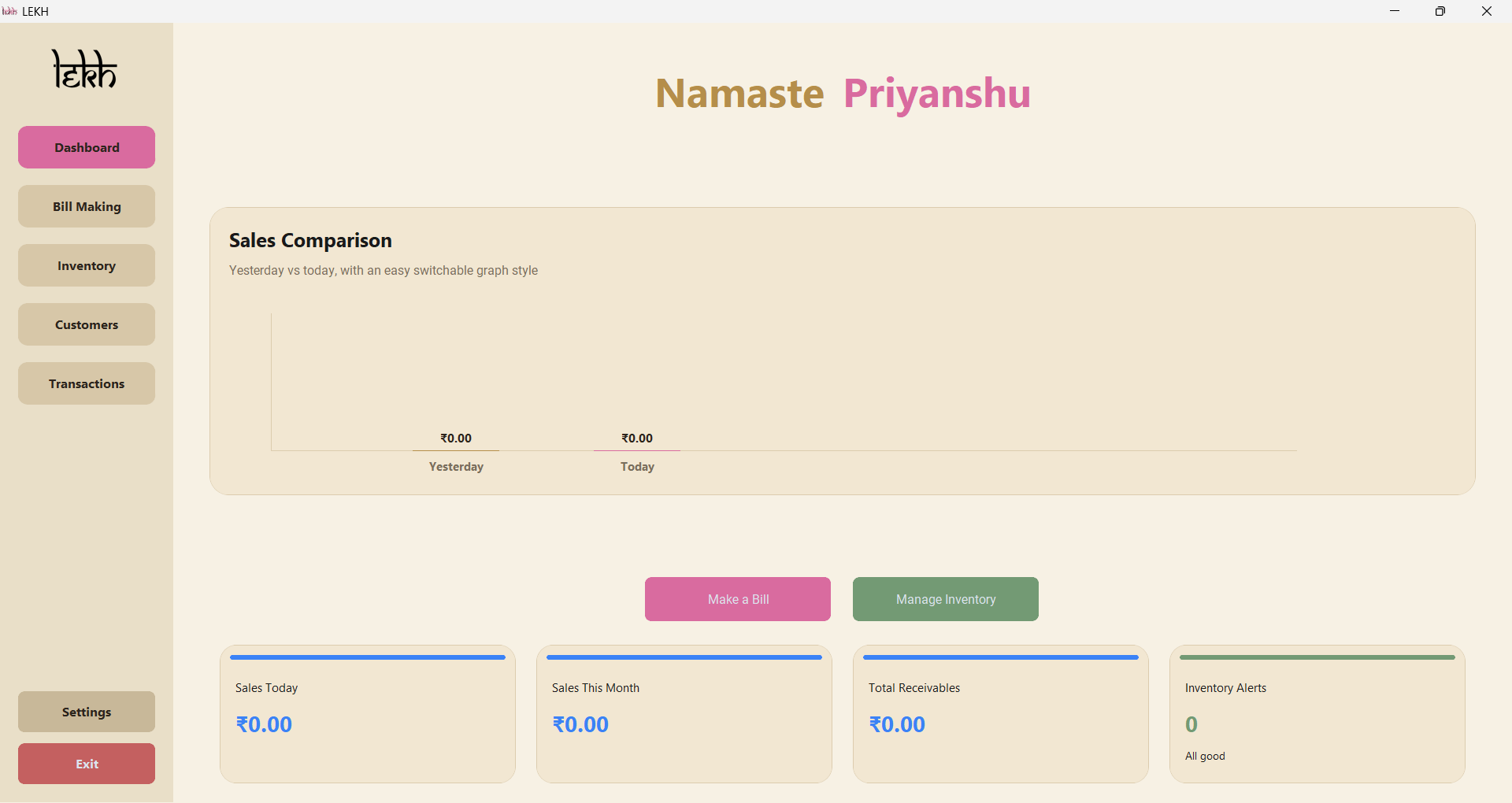1512x803 pixels.
Task: Exit the application via sidebar button
Action: click(x=86, y=763)
